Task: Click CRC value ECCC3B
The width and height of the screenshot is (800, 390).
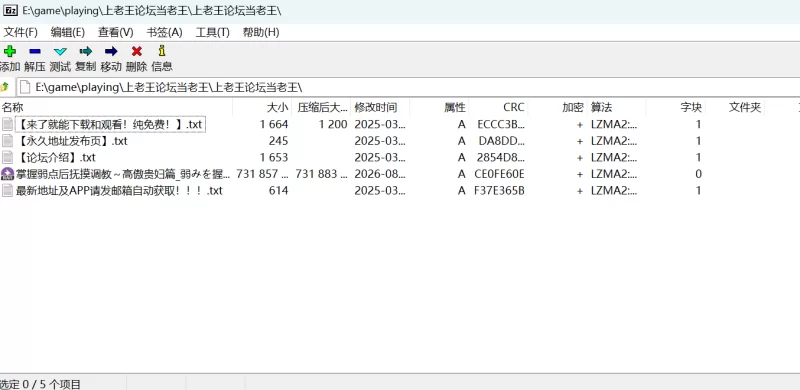Action: click(501, 124)
